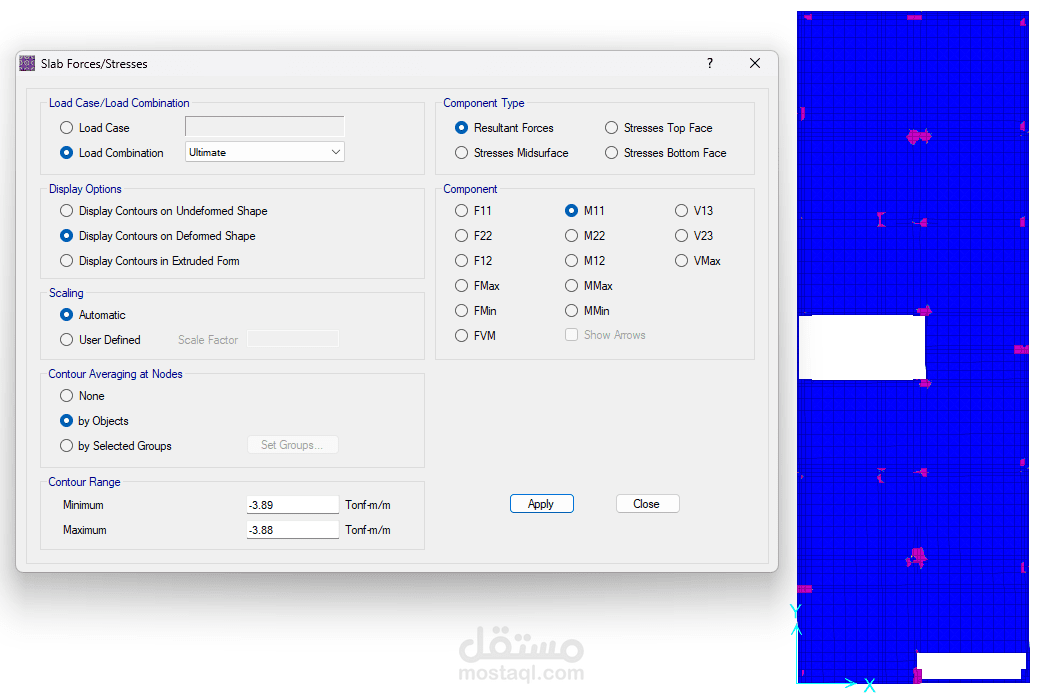Choose Display Contours in Extruded Form
1044x698 pixels.
67,261
